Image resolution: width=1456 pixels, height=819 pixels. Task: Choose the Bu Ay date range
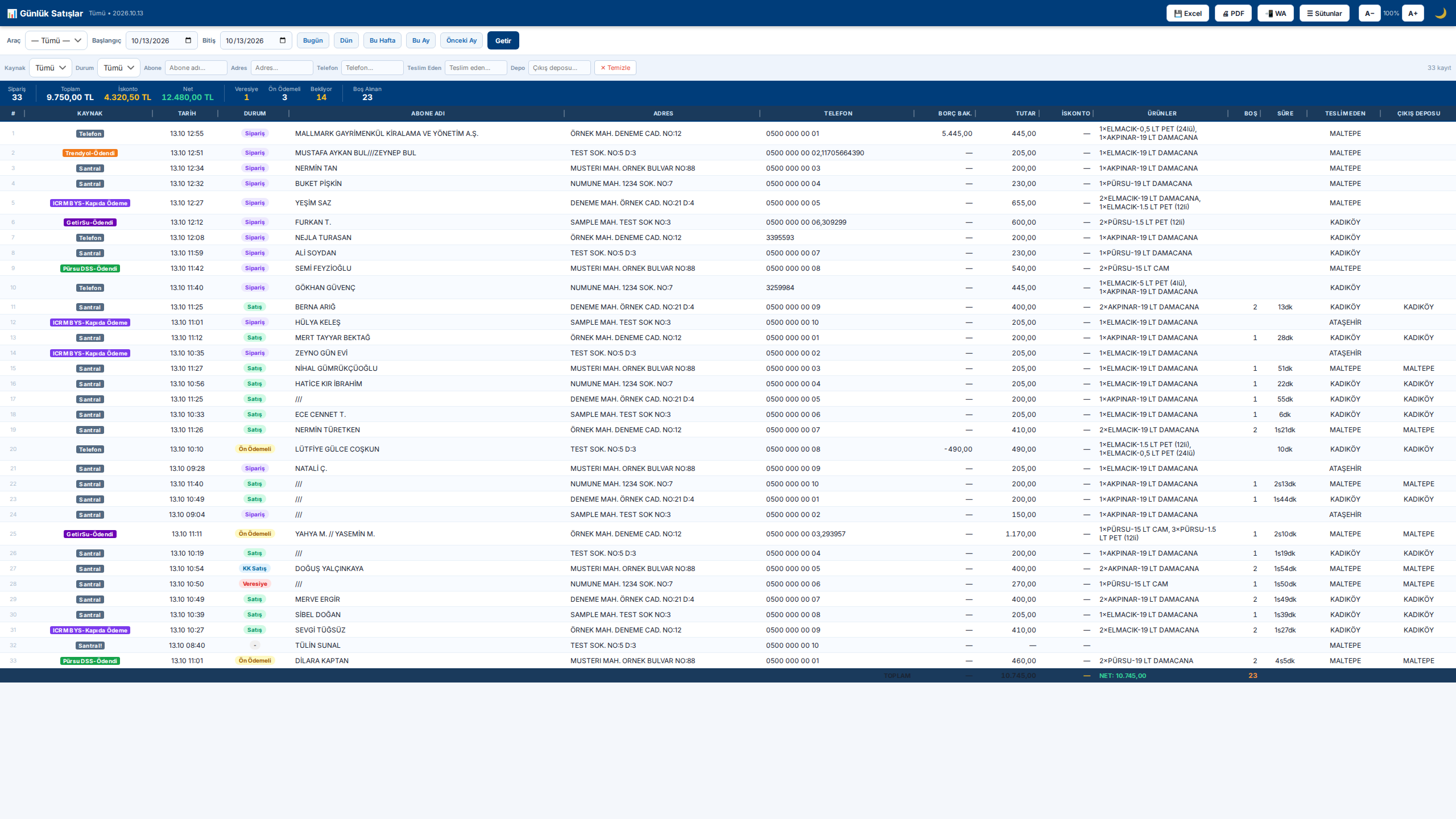(421, 40)
